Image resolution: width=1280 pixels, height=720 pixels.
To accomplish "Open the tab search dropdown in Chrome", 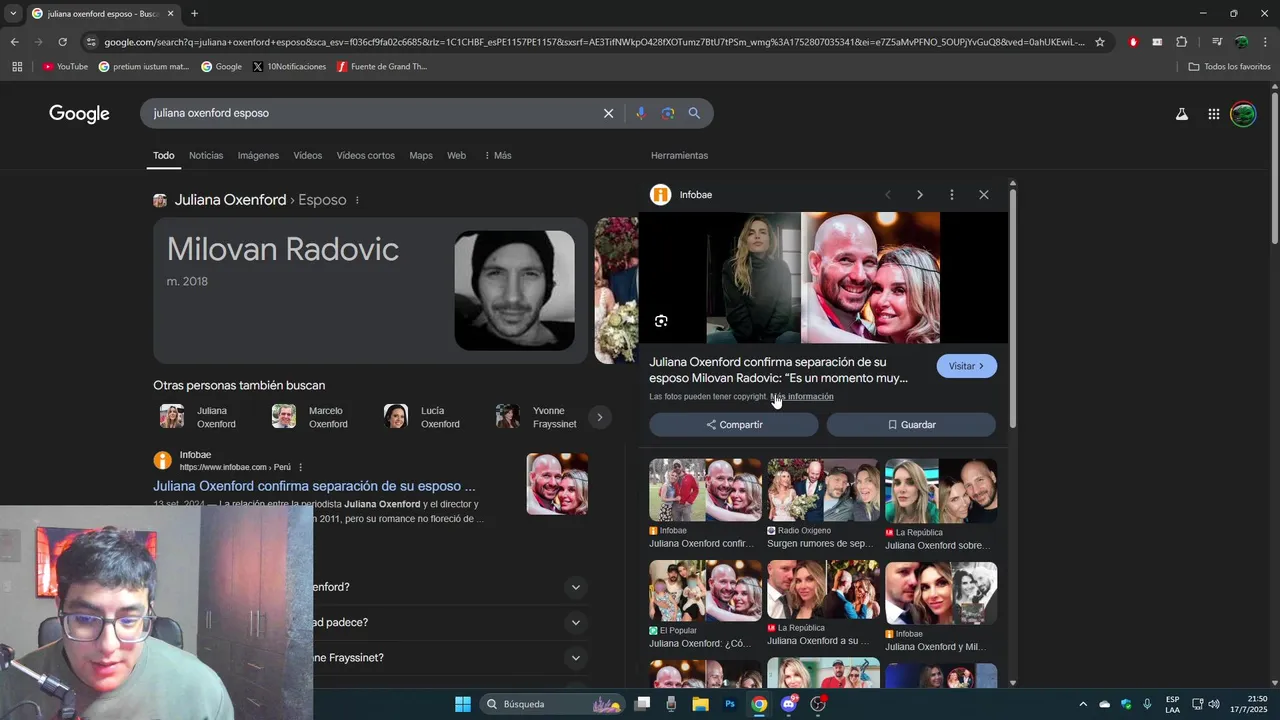I will 13,14.
